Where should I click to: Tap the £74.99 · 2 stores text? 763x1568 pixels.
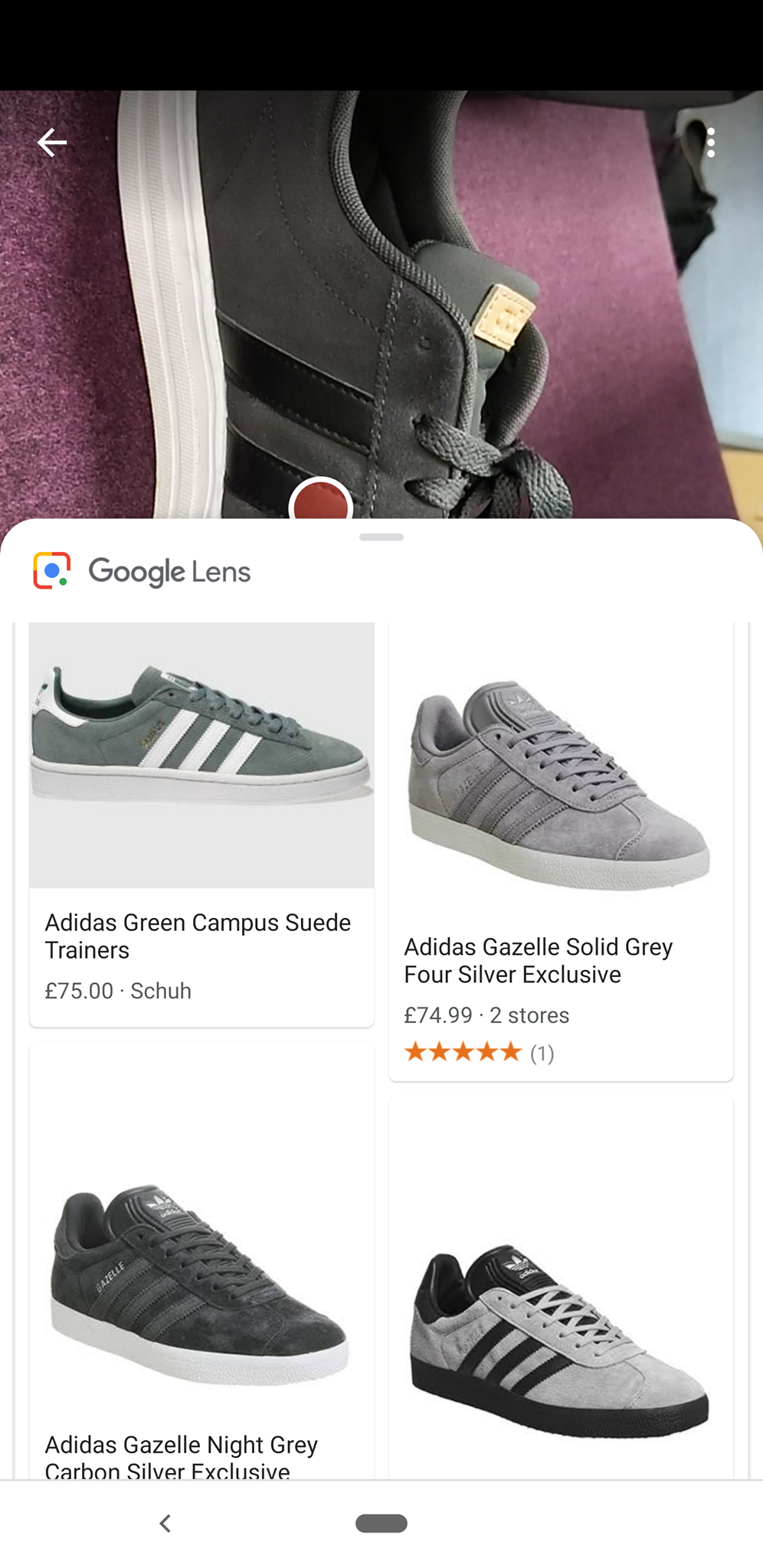pos(486,1015)
